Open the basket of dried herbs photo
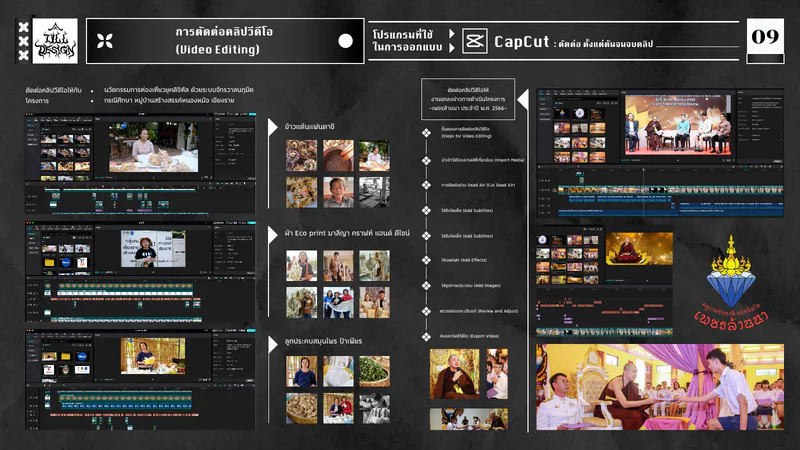 click(x=302, y=408)
